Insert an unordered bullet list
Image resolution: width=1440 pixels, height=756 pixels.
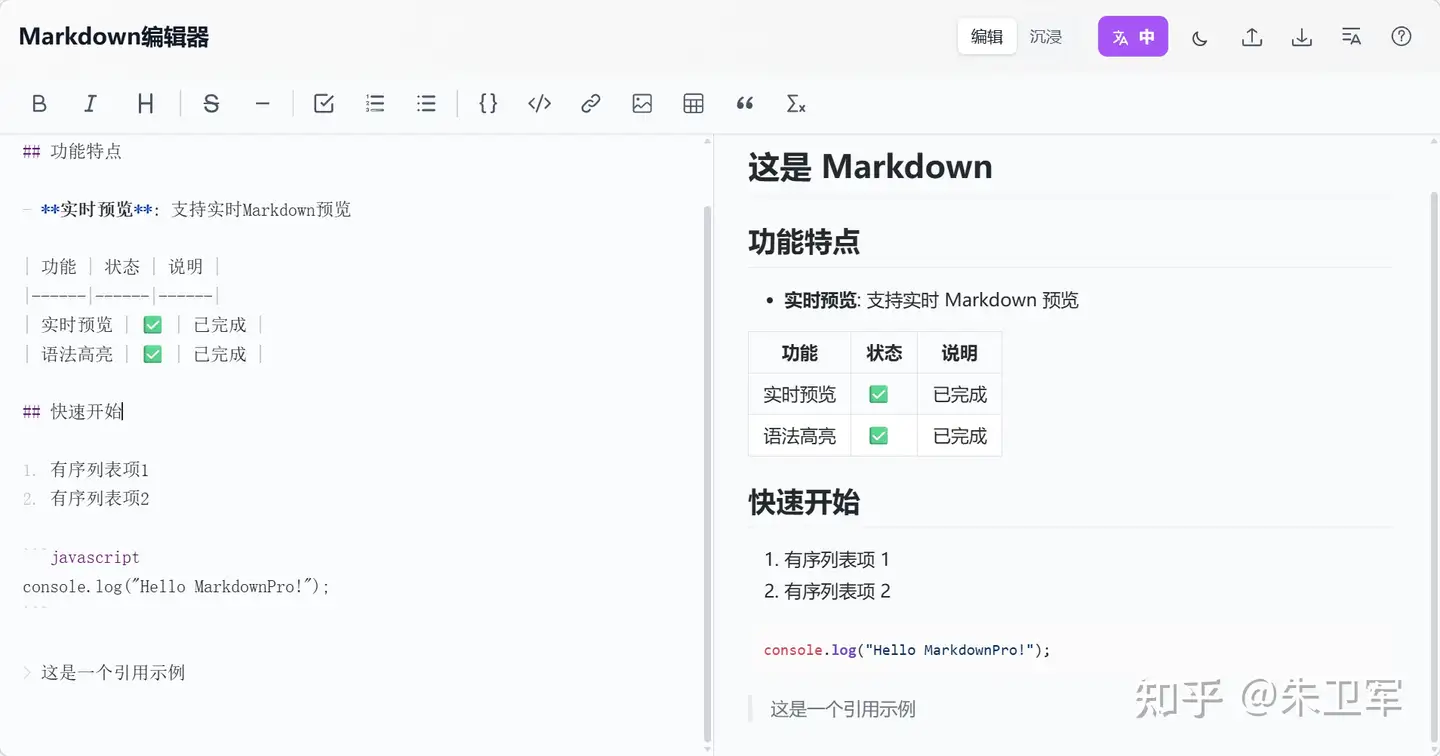pos(427,103)
